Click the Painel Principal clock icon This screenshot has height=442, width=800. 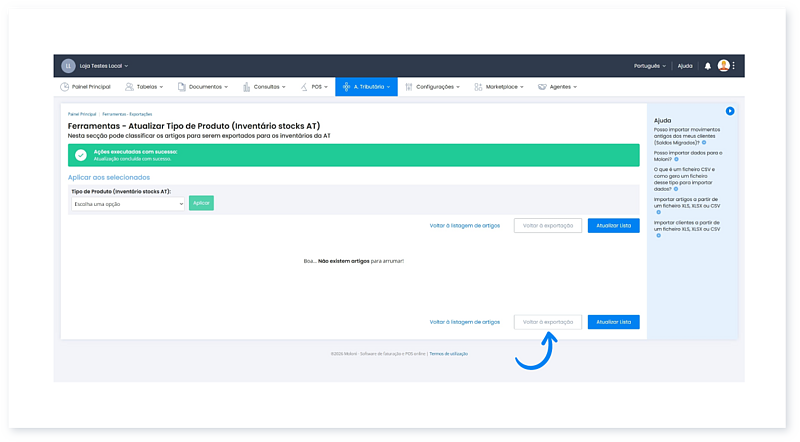64,87
